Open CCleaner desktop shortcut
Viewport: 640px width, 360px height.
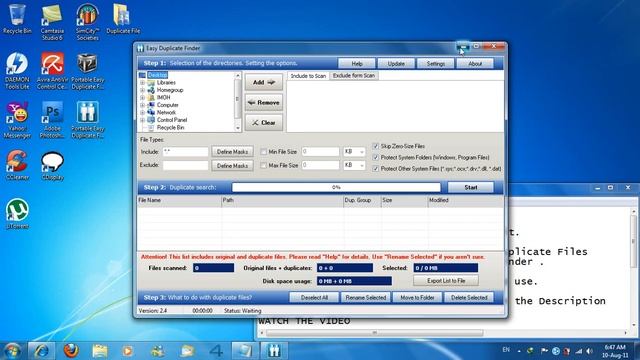pyautogui.click(x=17, y=165)
